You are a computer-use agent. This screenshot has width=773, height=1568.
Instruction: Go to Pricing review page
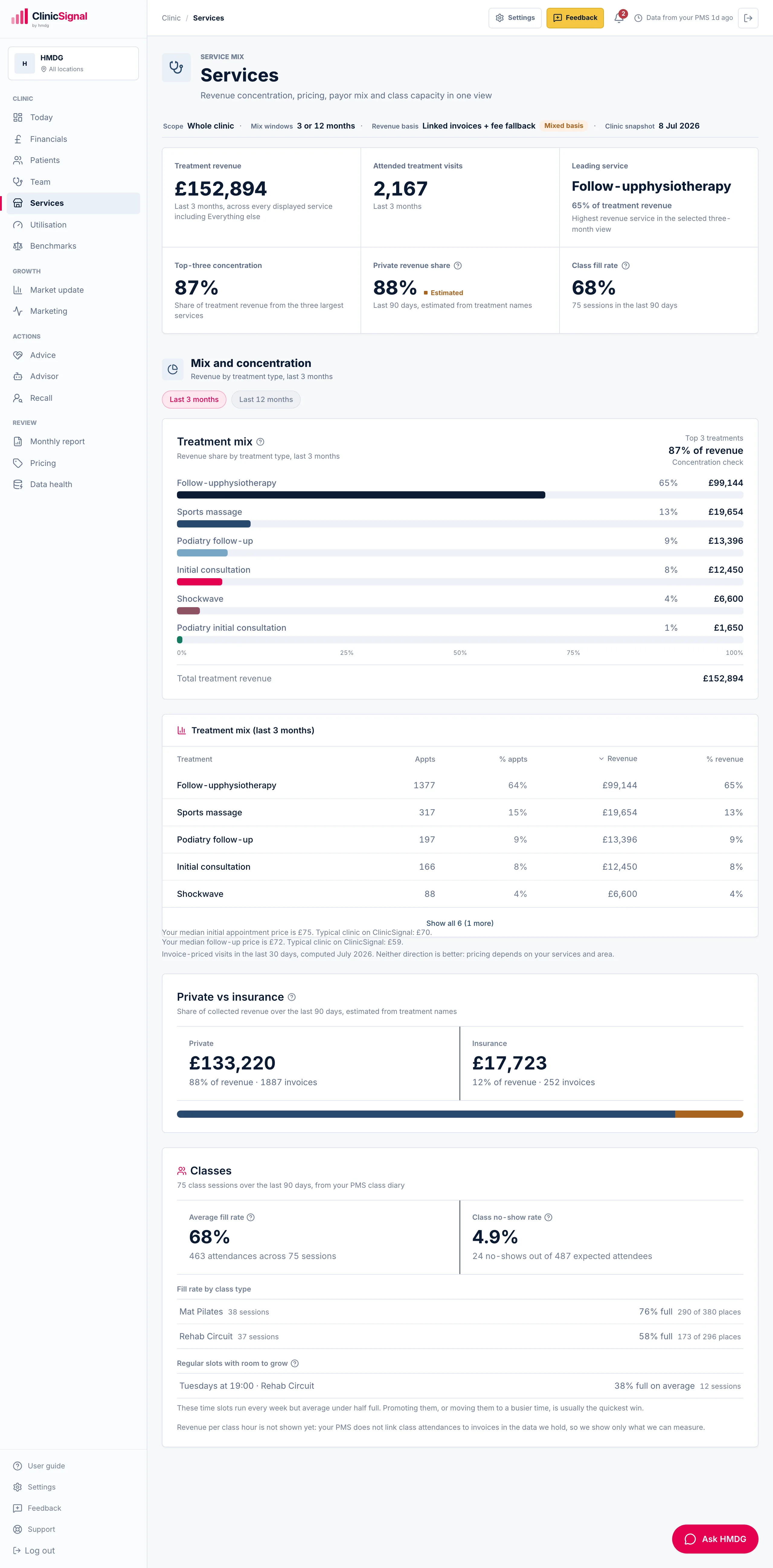pos(73,463)
